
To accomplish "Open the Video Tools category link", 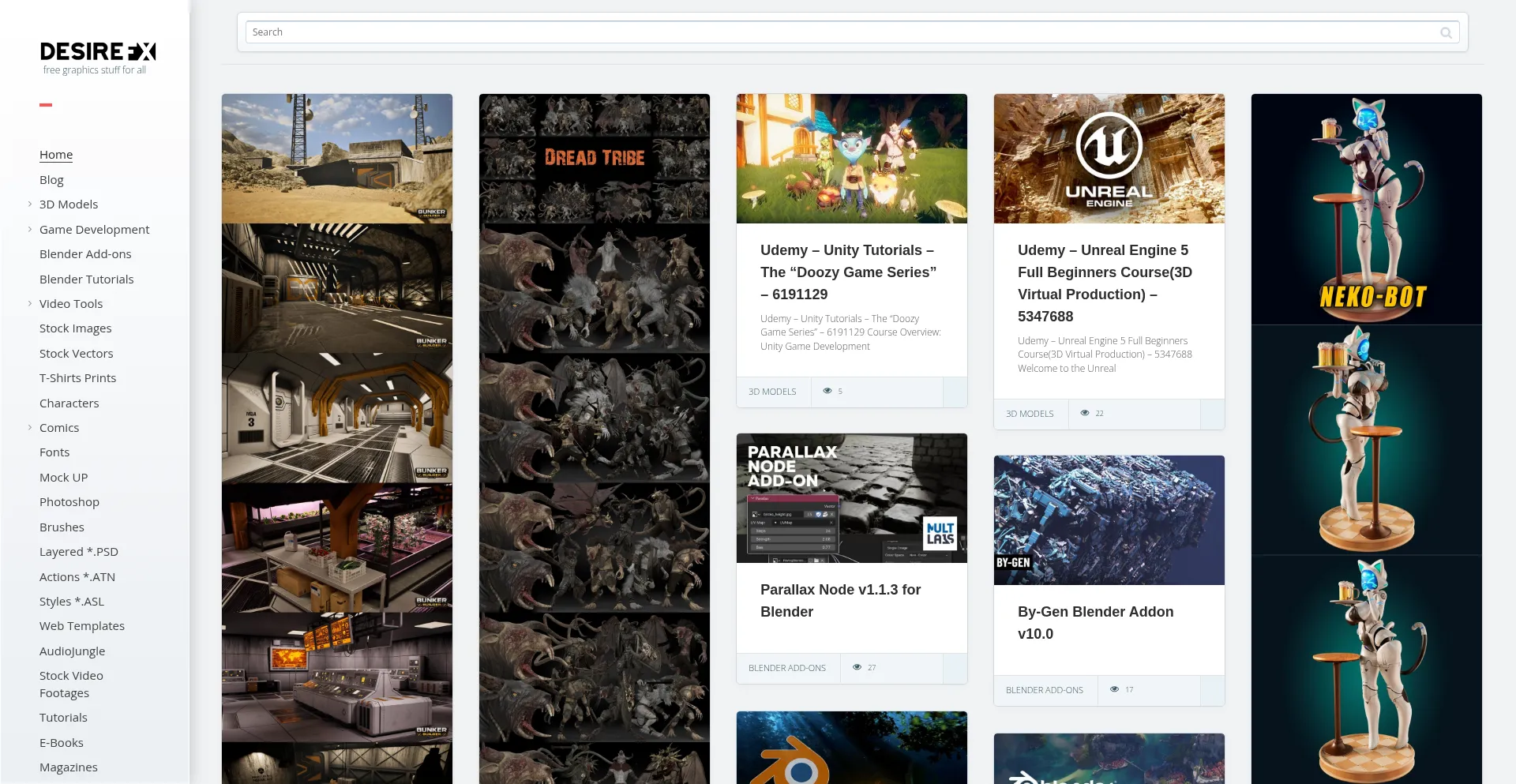I will pos(71,304).
